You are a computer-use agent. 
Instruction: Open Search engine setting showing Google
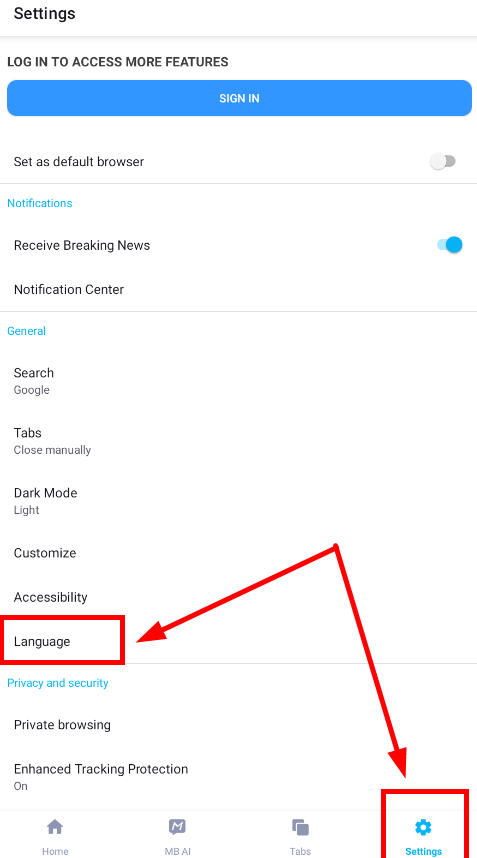click(238, 381)
